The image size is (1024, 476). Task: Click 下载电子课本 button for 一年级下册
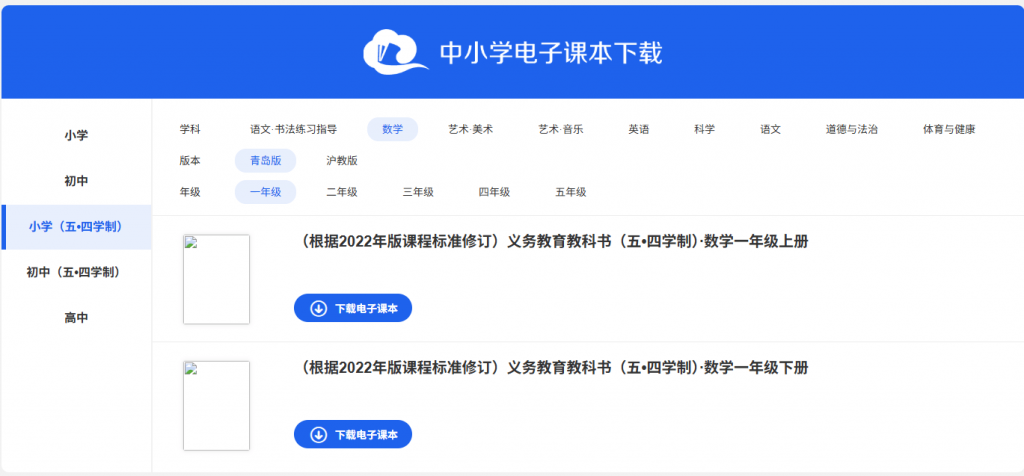353,435
